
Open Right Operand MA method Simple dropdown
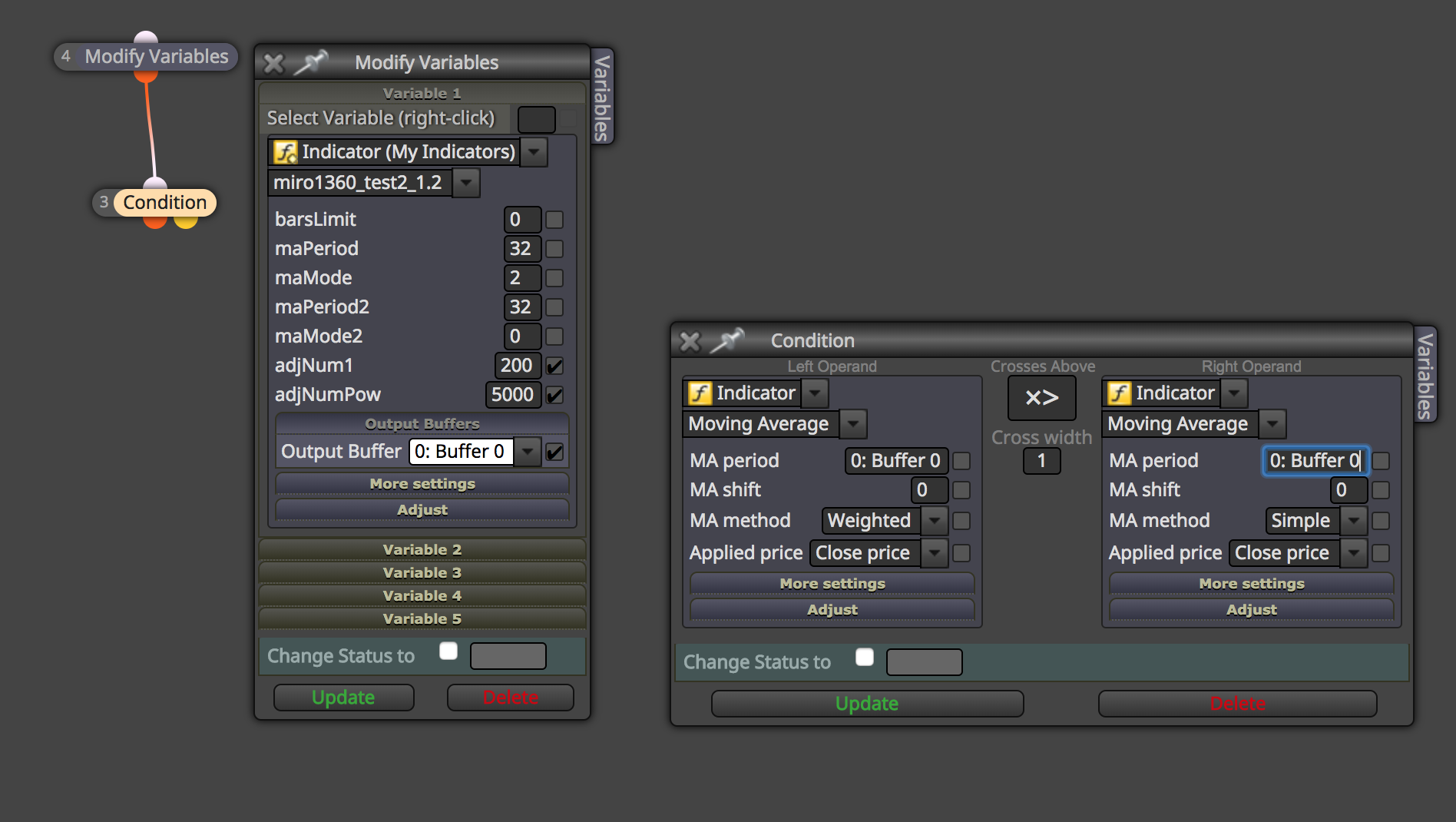click(1354, 521)
